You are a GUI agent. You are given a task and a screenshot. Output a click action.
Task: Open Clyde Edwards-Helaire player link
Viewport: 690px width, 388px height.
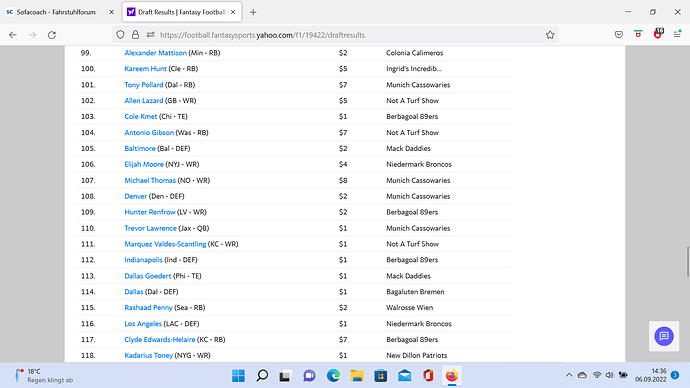(159, 340)
